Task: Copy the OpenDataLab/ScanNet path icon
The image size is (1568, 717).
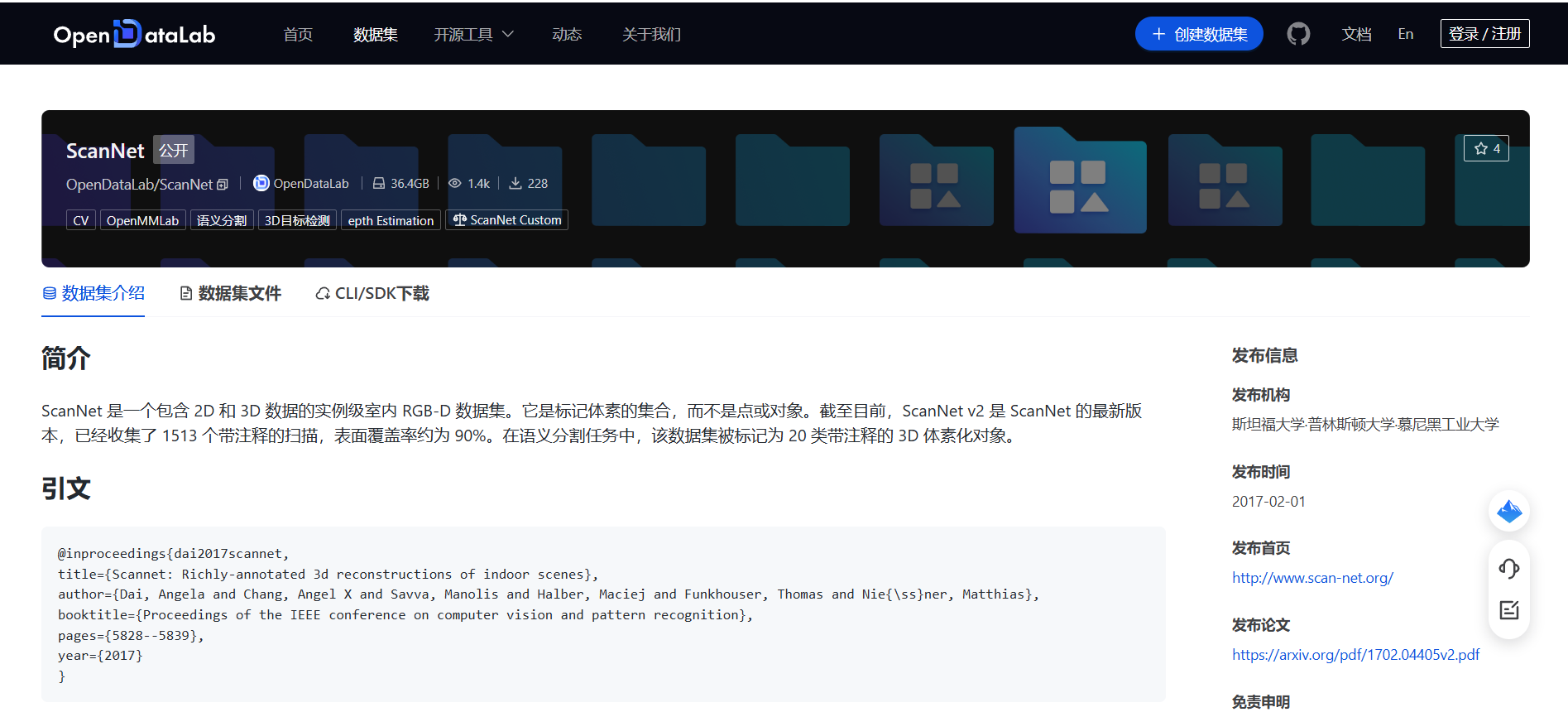Action: click(223, 185)
